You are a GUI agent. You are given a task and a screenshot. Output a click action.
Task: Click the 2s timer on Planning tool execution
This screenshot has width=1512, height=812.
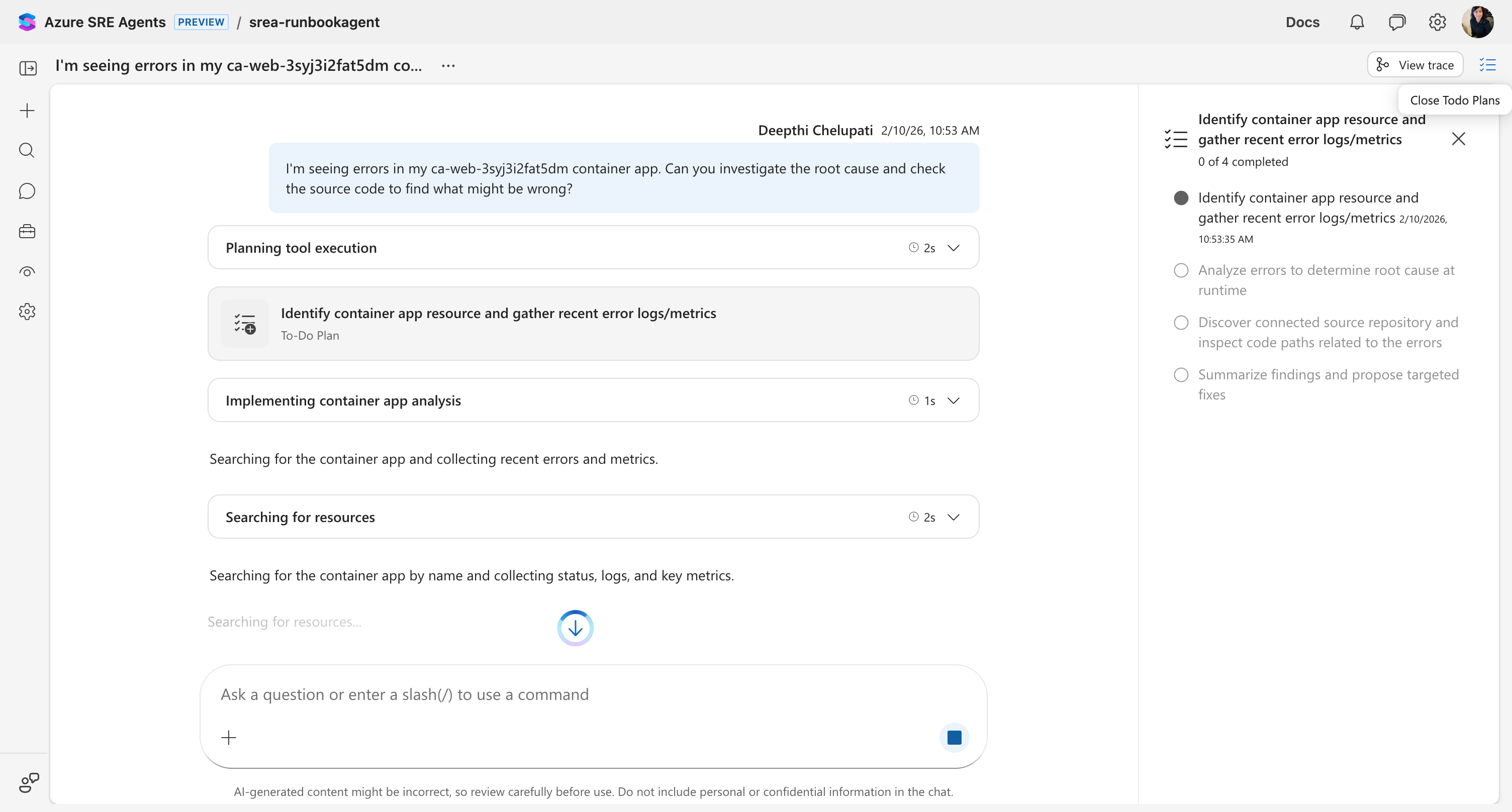[x=922, y=248]
